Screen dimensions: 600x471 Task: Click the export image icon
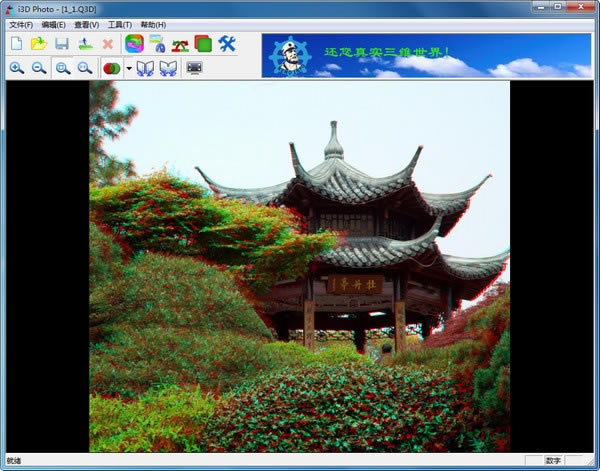[x=85, y=44]
